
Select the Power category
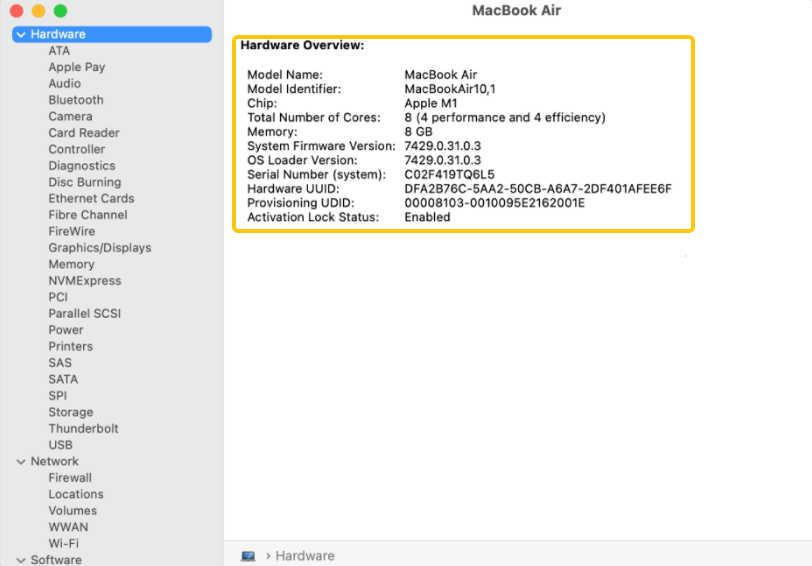66,330
